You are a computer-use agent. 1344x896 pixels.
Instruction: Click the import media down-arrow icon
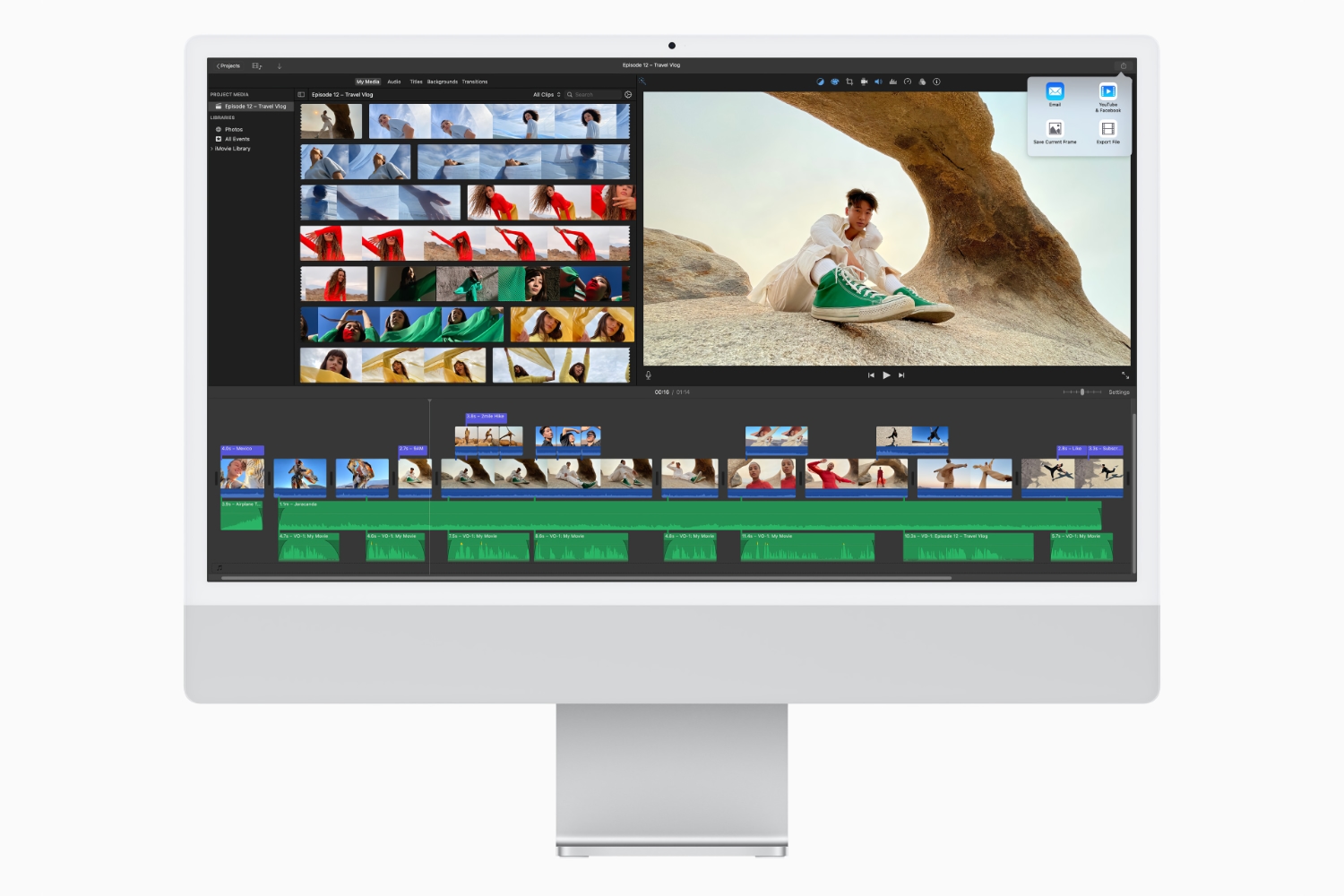(x=280, y=65)
